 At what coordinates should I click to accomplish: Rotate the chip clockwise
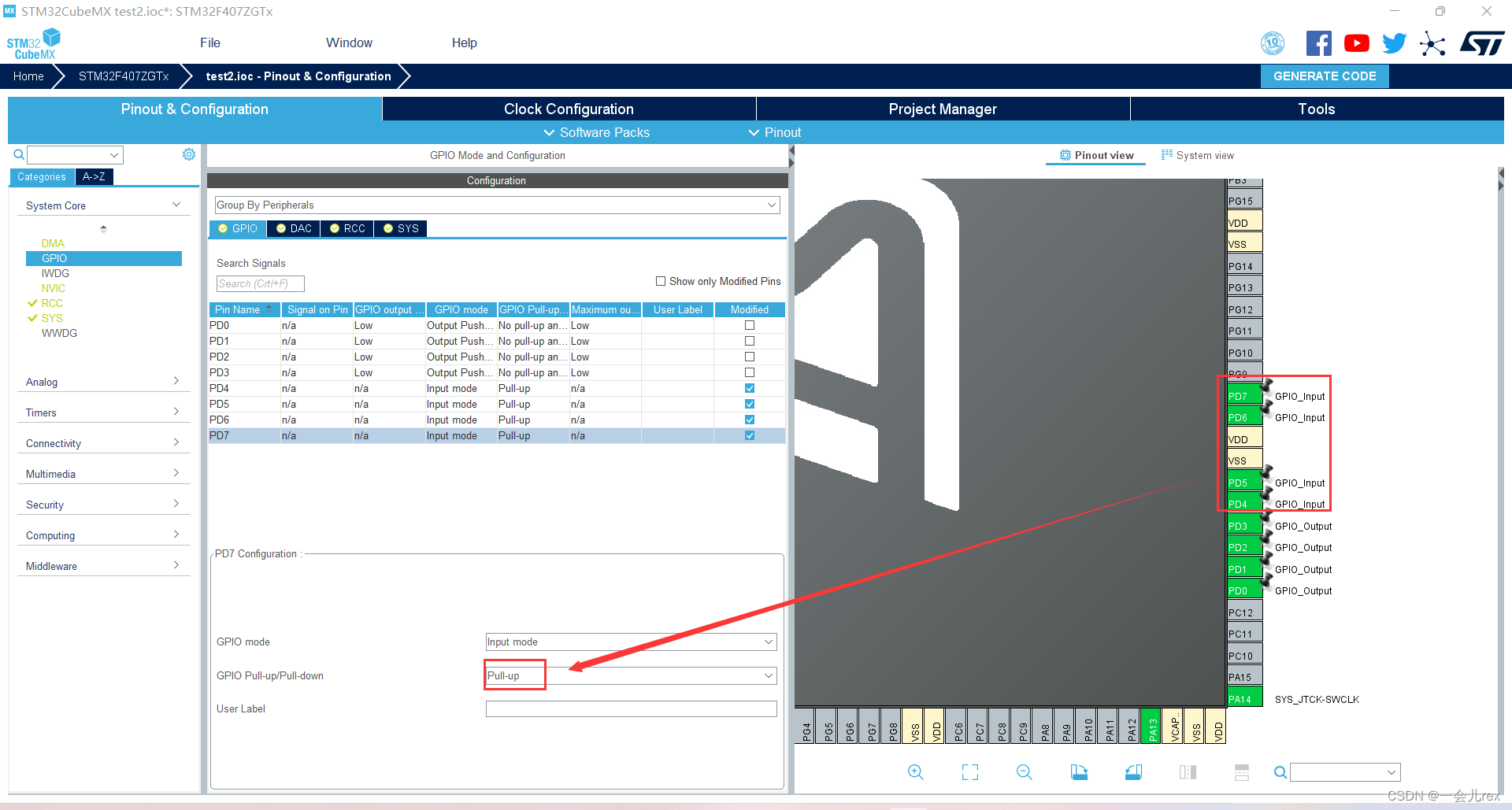(x=1079, y=772)
